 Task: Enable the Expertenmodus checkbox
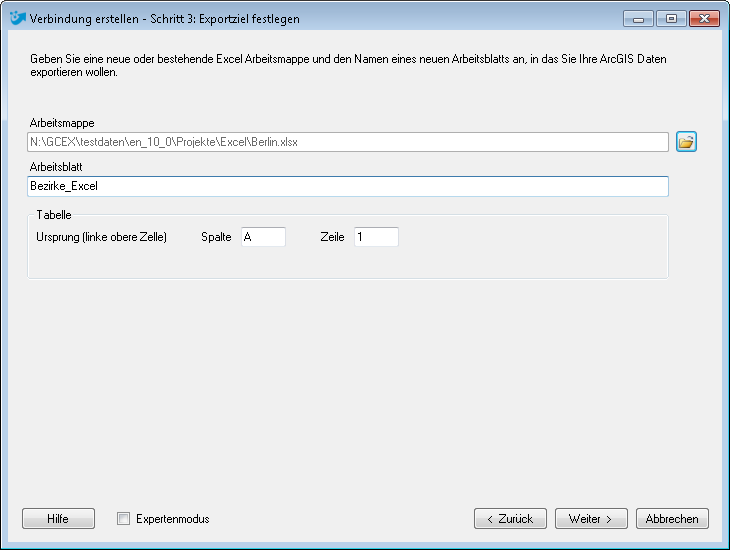coord(123,518)
